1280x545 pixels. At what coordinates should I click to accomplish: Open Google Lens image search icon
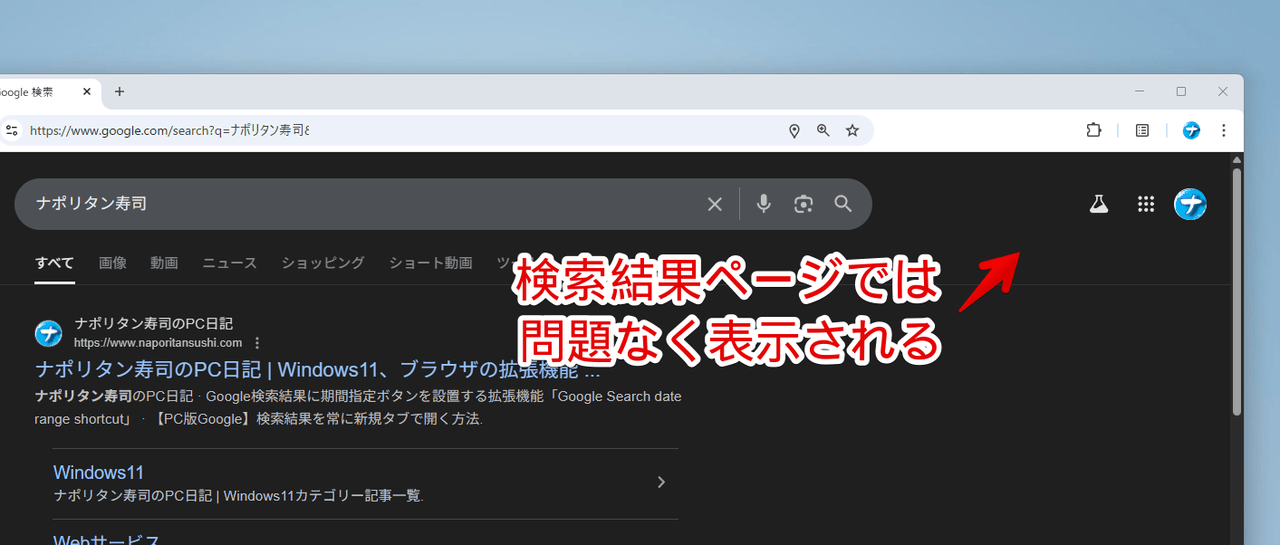(803, 204)
